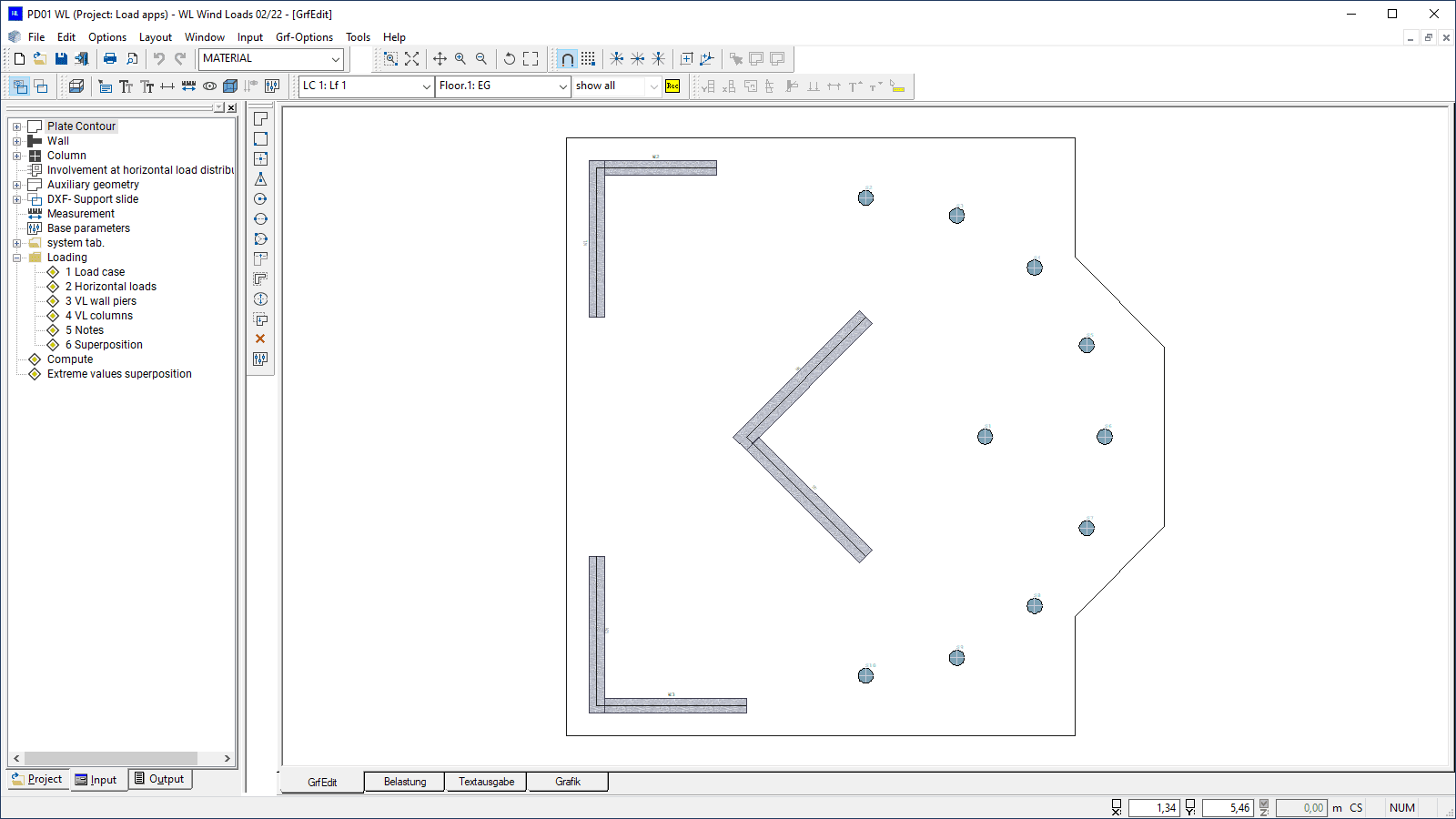Toggle the dotted grid display

point(589,58)
